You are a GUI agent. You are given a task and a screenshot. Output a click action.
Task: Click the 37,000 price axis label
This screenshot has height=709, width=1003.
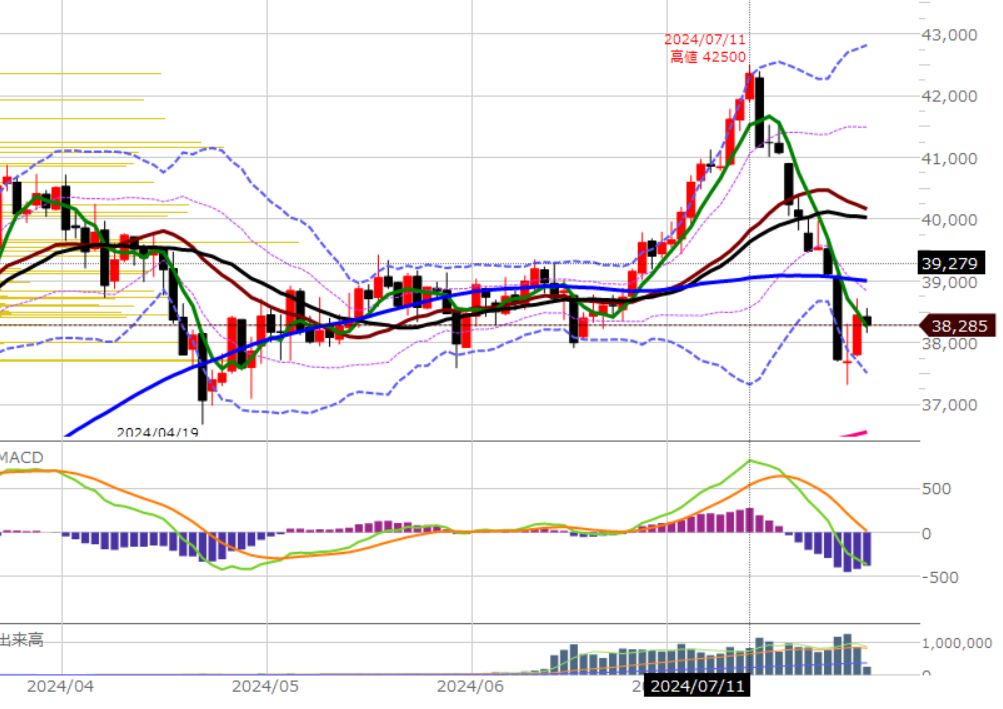[949, 404]
